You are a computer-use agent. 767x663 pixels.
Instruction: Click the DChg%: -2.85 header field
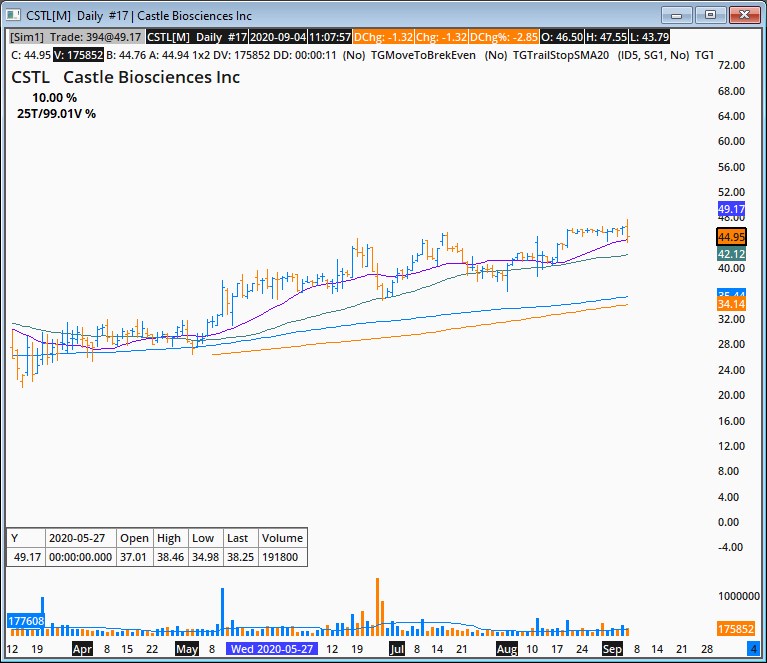pyautogui.click(x=504, y=37)
